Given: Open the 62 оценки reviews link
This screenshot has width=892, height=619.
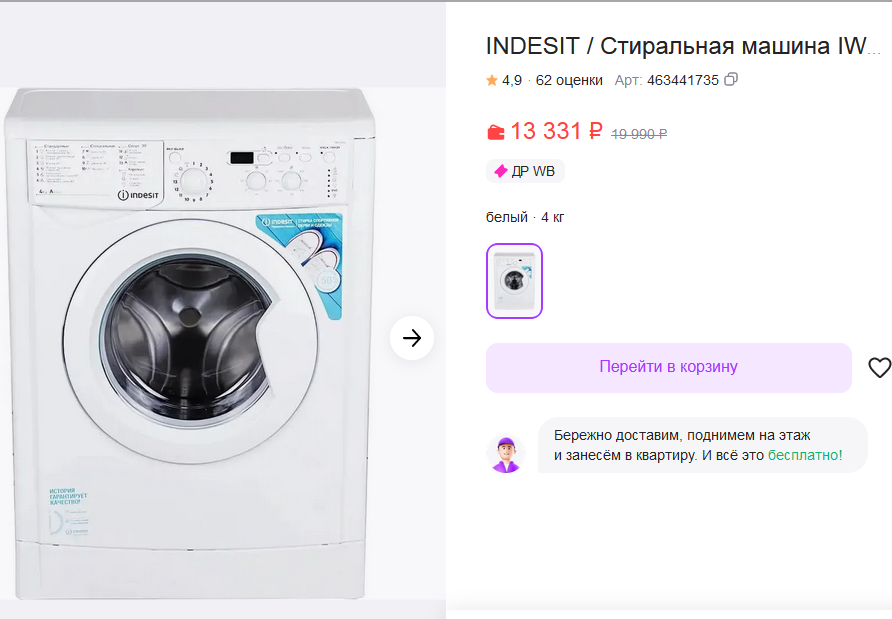Looking at the screenshot, I should [x=569, y=80].
